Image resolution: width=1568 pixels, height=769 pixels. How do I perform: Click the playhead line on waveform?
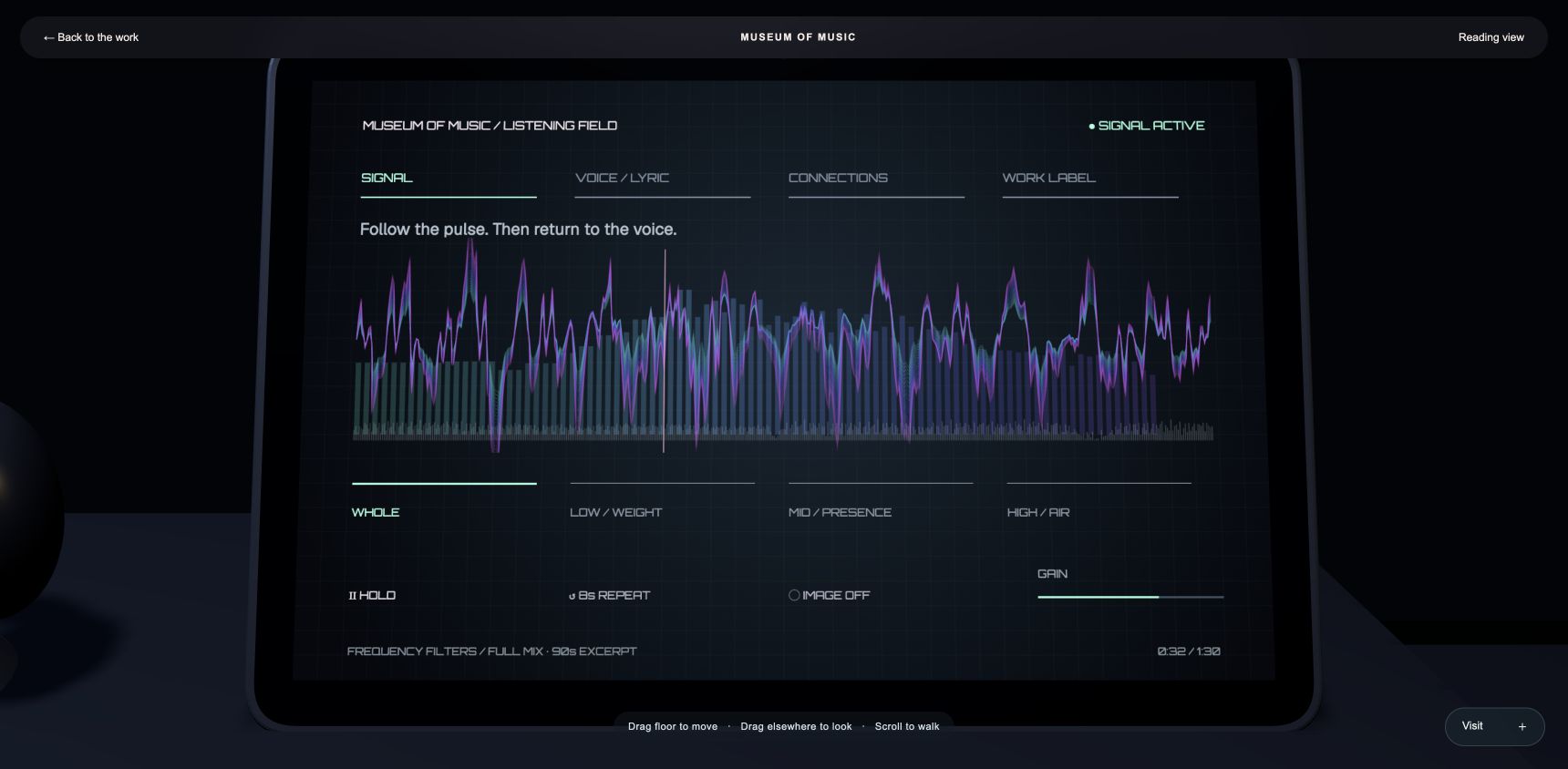(664, 351)
